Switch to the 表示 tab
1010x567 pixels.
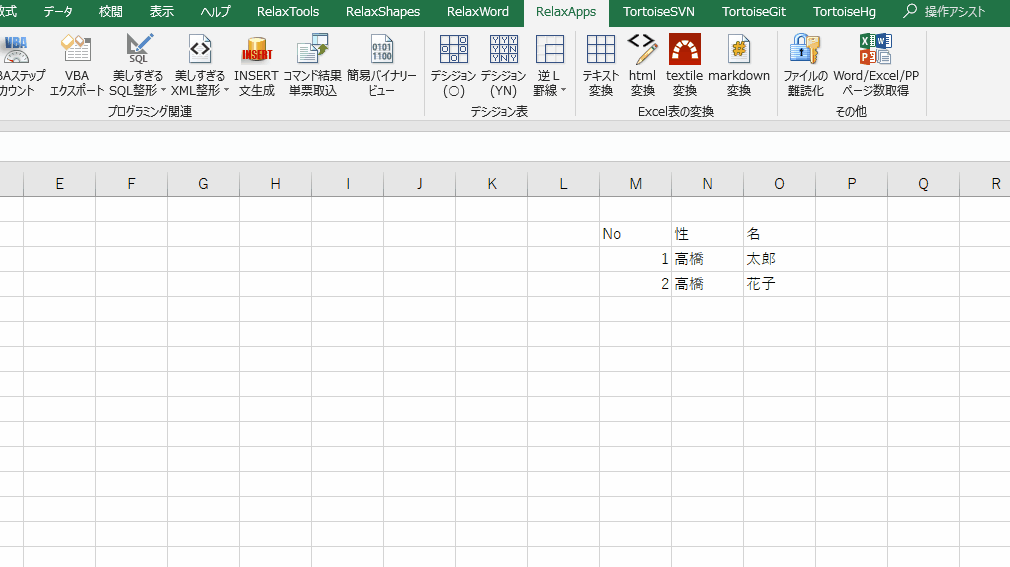162,12
